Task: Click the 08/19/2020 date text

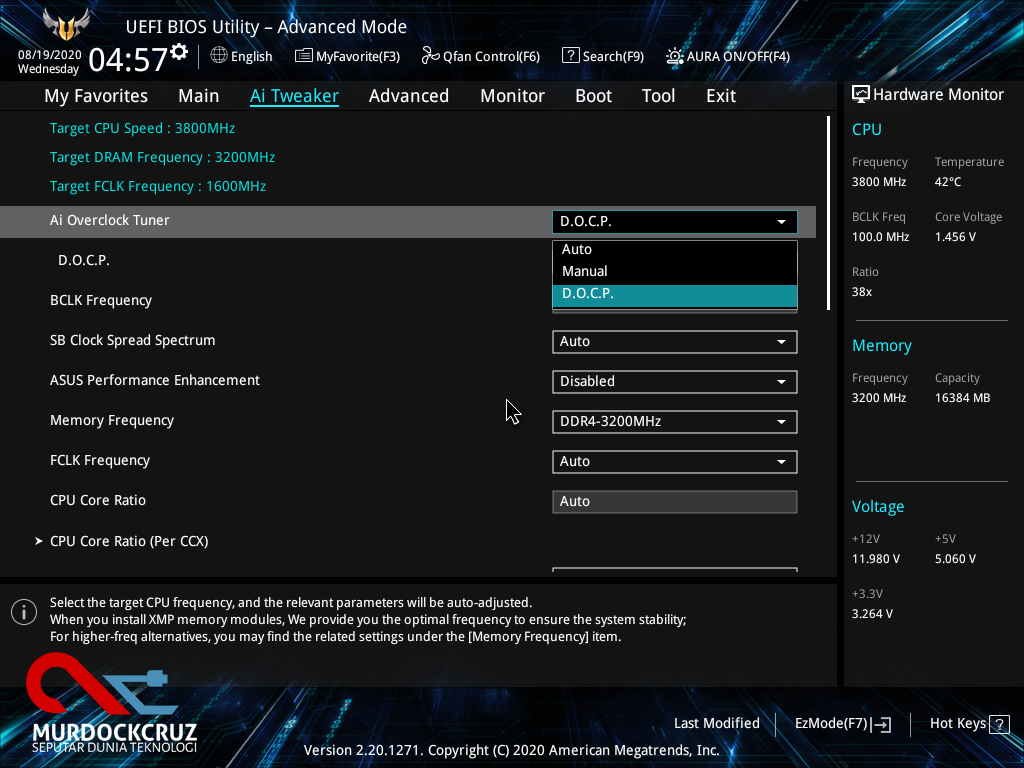Action: (x=50, y=55)
